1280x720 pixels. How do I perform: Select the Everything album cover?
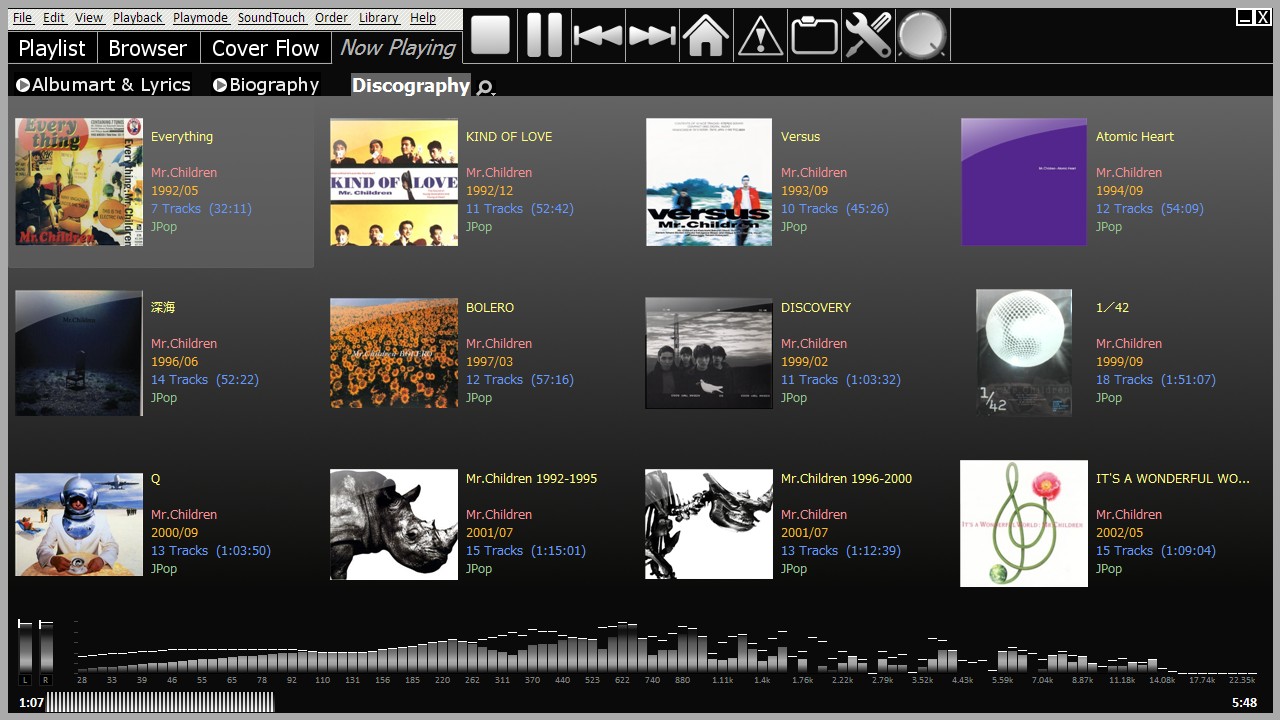[79, 182]
